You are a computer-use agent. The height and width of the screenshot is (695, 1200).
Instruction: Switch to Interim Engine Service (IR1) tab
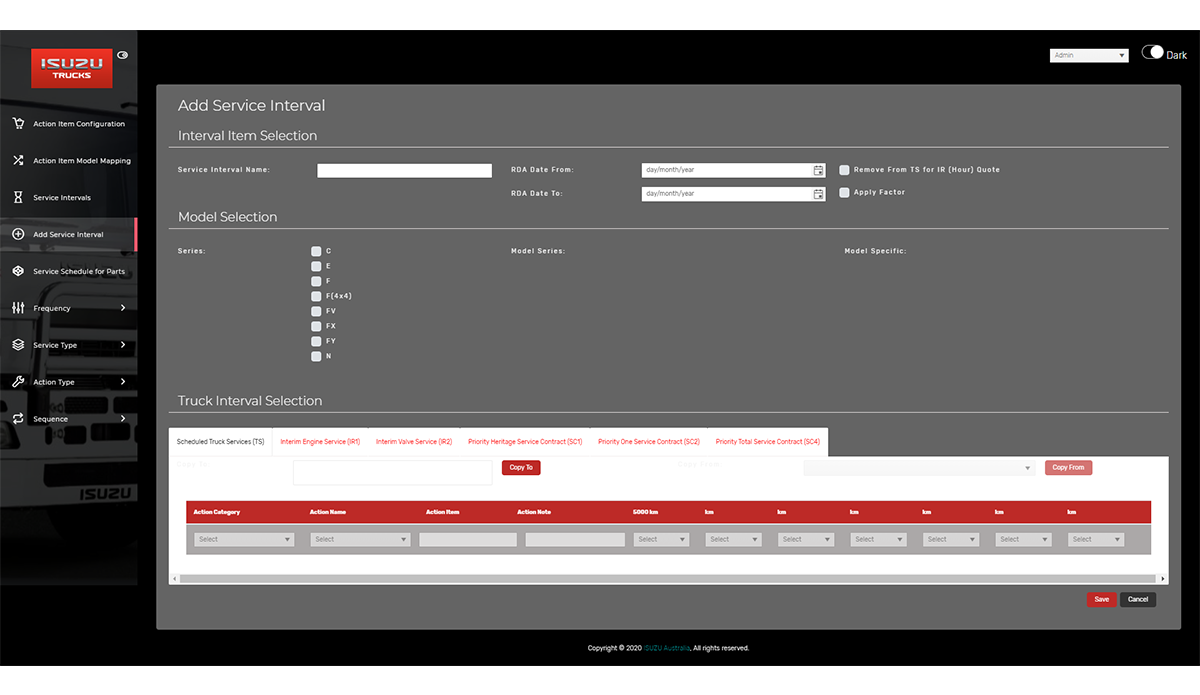320,441
